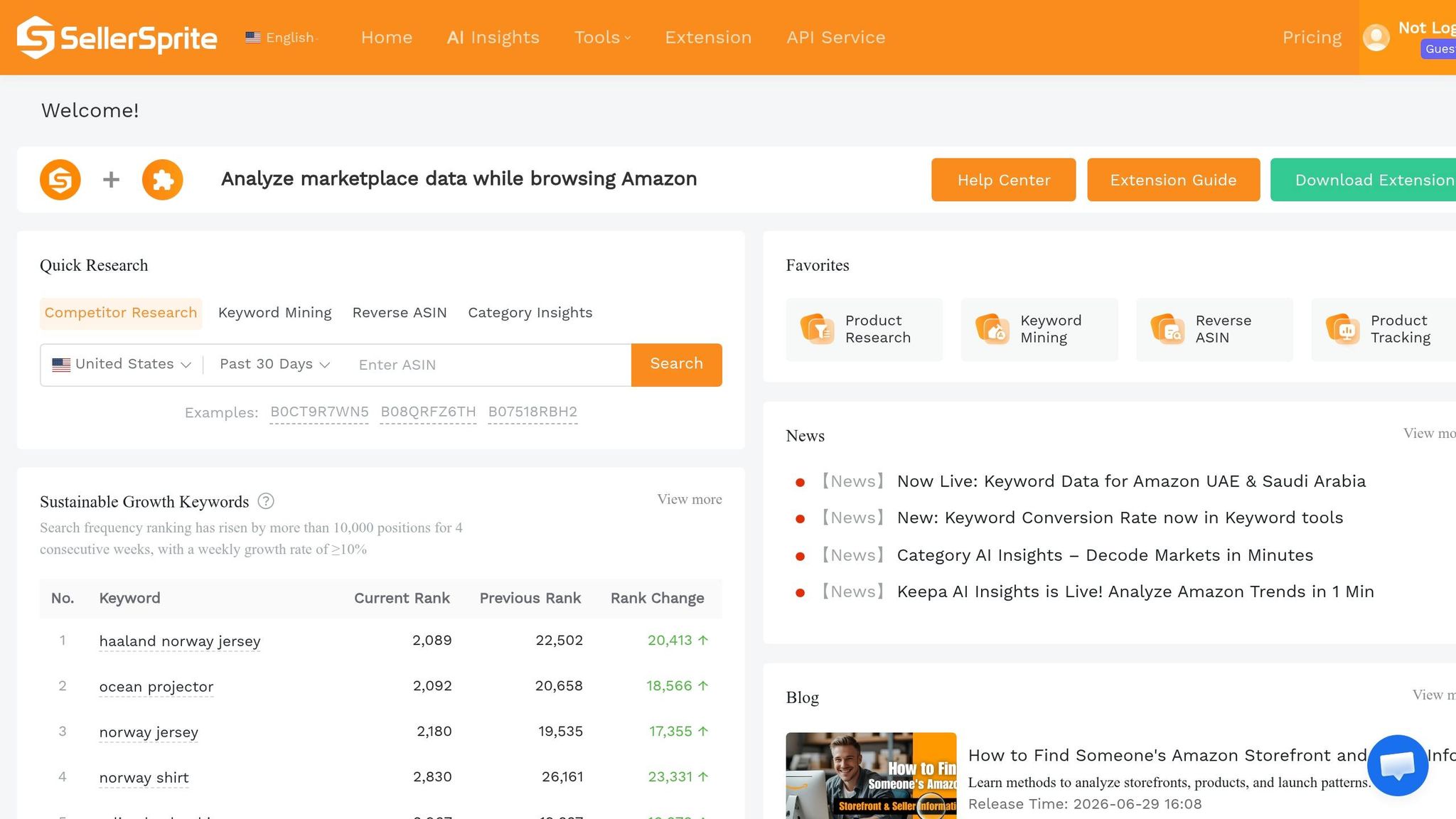Viewport: 1456px width, 819px height.
Task: Click the Help Center button
Action: pyautogui.click(x=1004, y=180)
